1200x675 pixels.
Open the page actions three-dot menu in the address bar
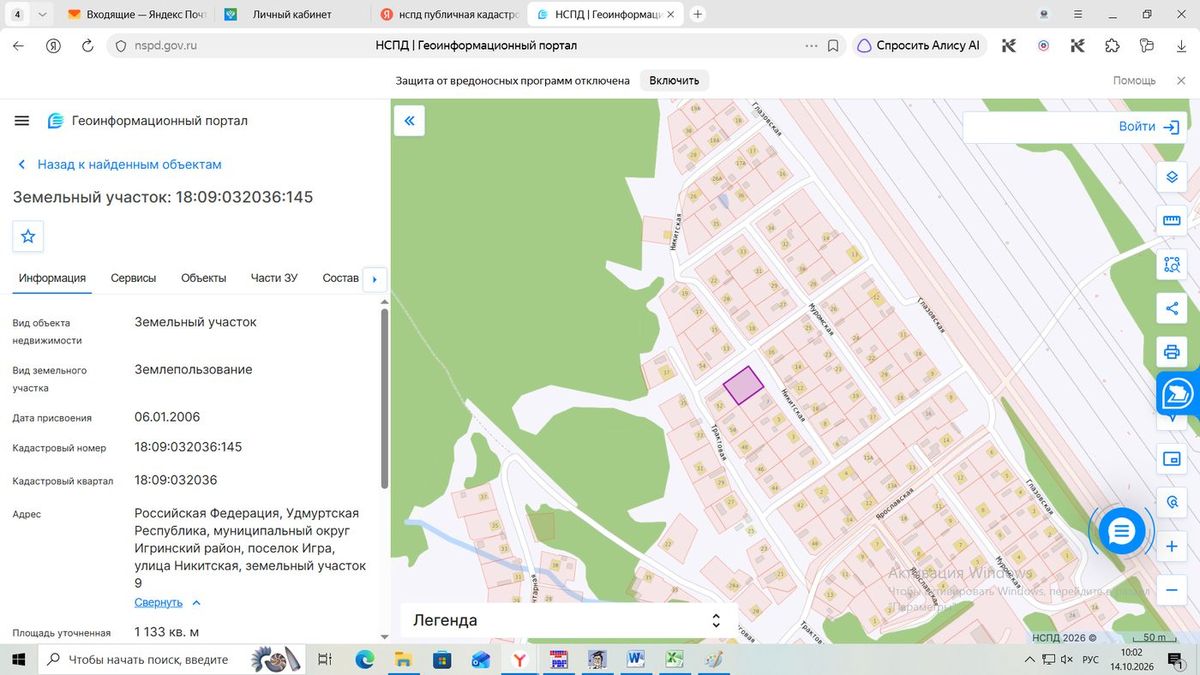tap(811, 45)
